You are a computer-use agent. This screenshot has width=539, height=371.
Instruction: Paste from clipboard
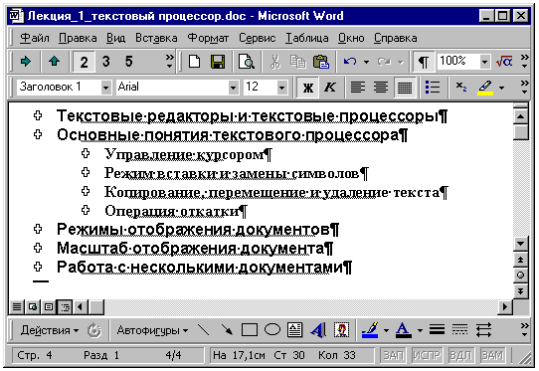pyautogui.click(x=321, y=62)
